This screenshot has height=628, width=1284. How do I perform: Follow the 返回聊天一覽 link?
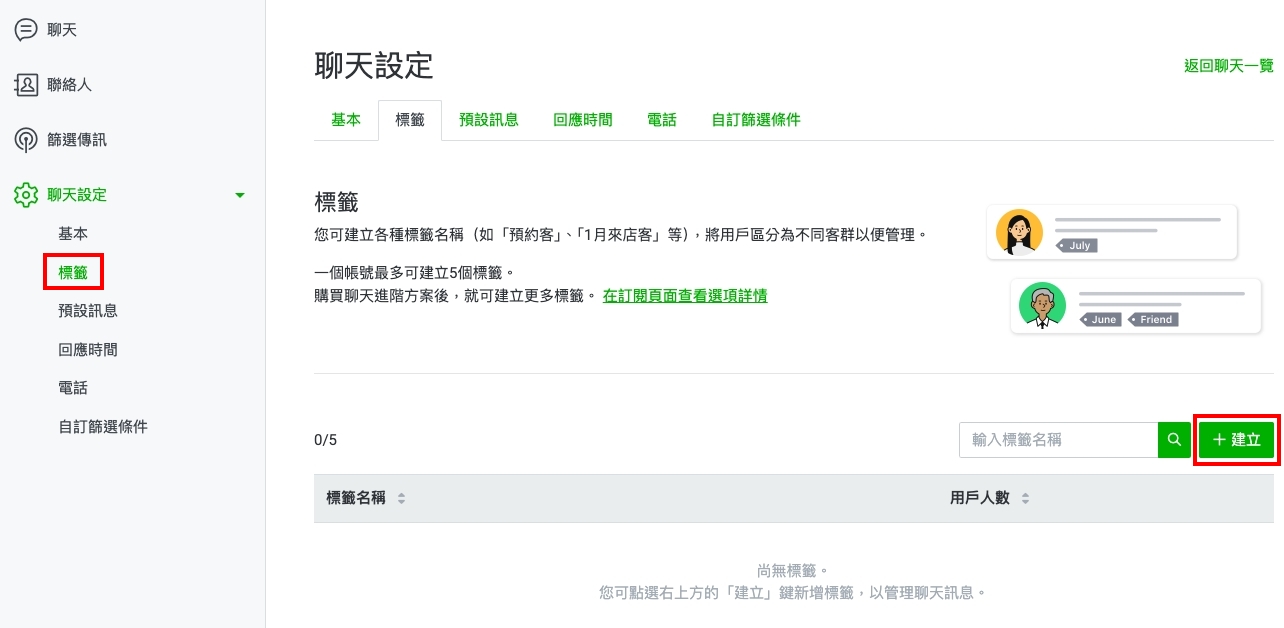click(1228, 66)
